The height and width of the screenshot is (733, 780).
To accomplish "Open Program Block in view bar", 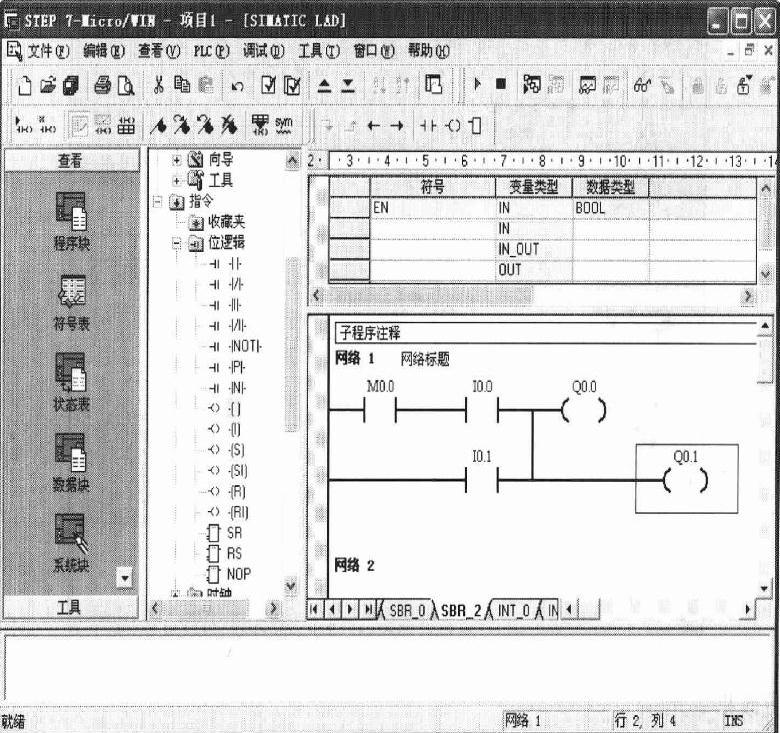I will click(x=71, y=221).
